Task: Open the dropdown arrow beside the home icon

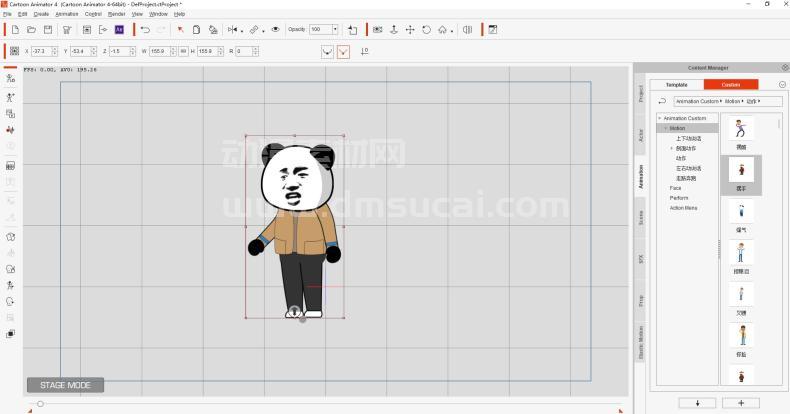Action: [x=452, y=32]
